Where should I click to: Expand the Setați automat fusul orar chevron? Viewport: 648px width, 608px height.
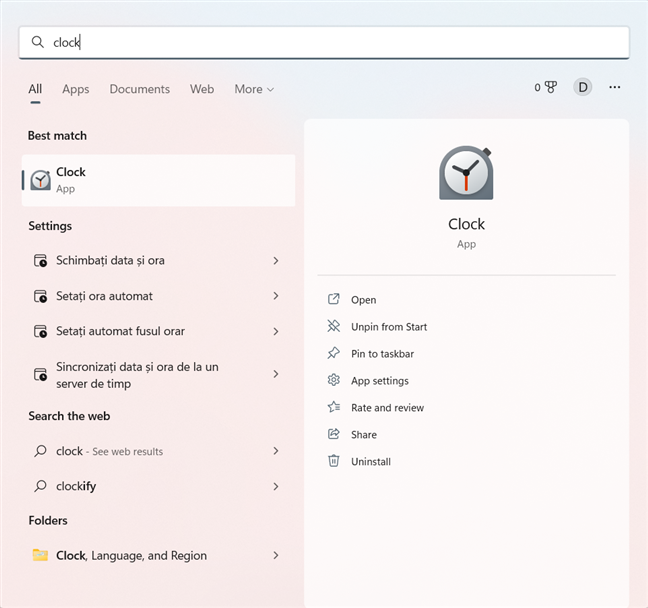pos(276,331)
